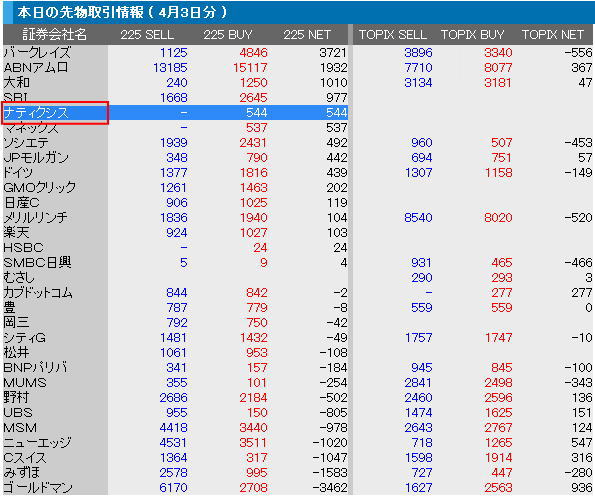Image resolution: width=595 pixels, height=496 pixels.
Task: Click バークレイズ 225 NET value 3721
Action: 333,53
